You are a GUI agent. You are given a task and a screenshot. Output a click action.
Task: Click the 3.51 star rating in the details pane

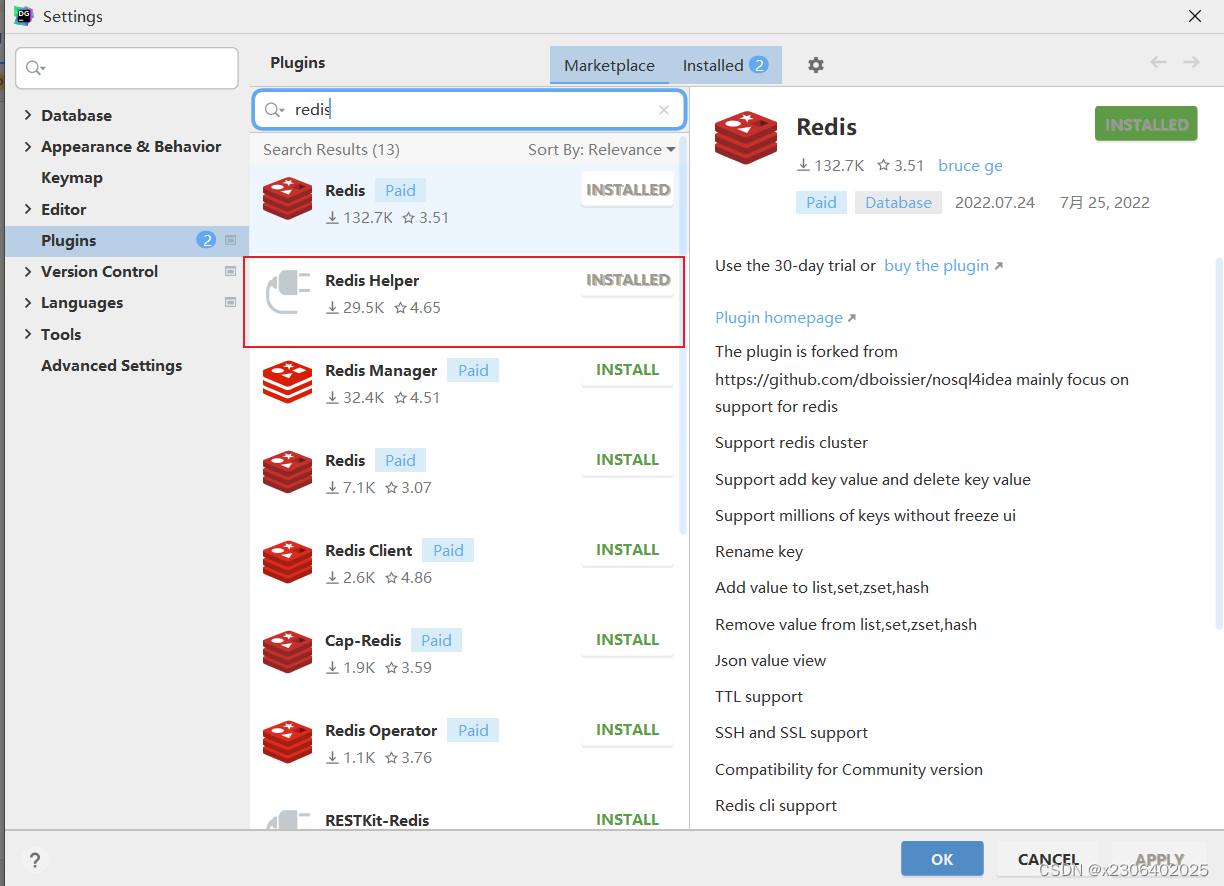[x=900, y=165]
